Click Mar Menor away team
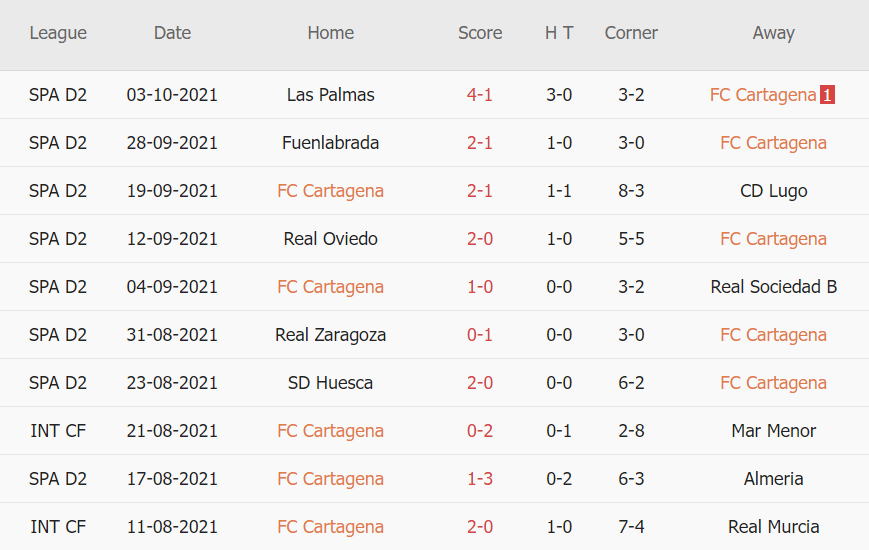This screenshot has width=869, height=550. [773, 431]
